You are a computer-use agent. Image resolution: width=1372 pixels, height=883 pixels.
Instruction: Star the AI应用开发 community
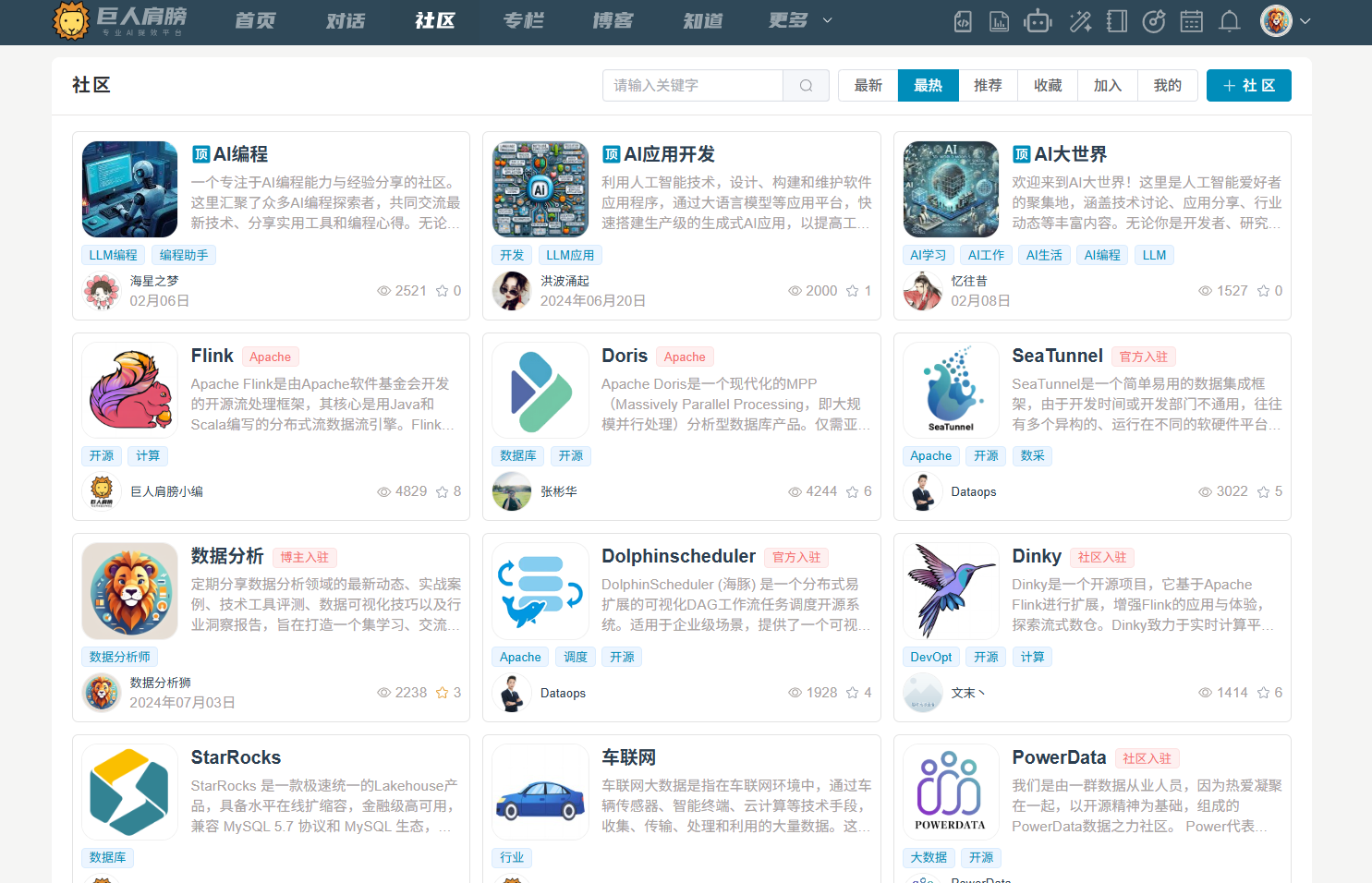[853, 291]
